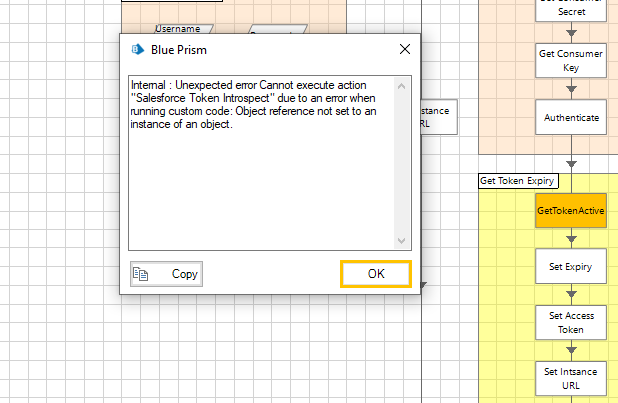Select the Set Expiry stage
This screenshot has height=403, width=618.
(x=571, y=267)
